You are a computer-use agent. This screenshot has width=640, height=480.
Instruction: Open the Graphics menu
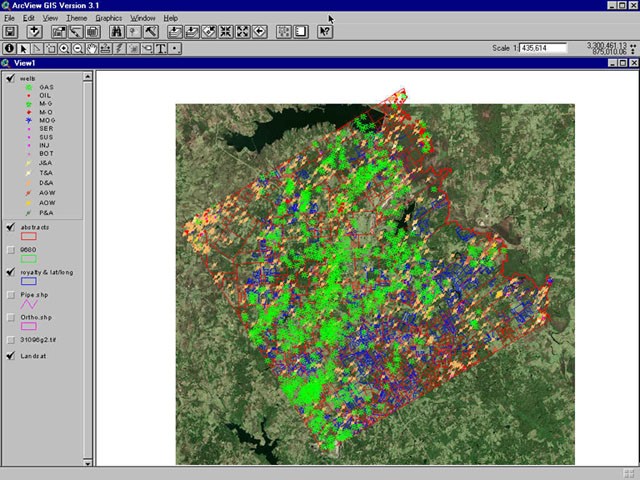(x=108, y=18)
